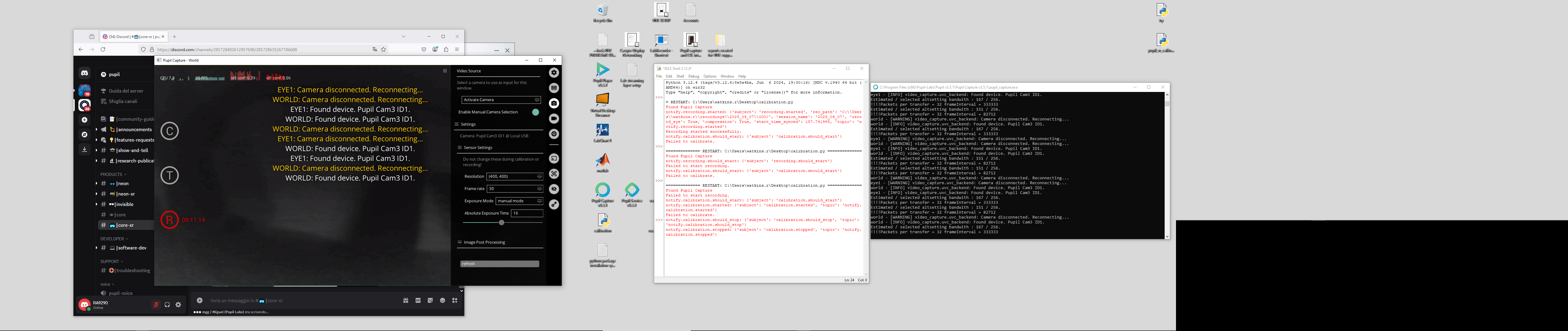1568x331 pixels.
Task: Bookmark the page with the star icon
Action: (x=383, y=49)
